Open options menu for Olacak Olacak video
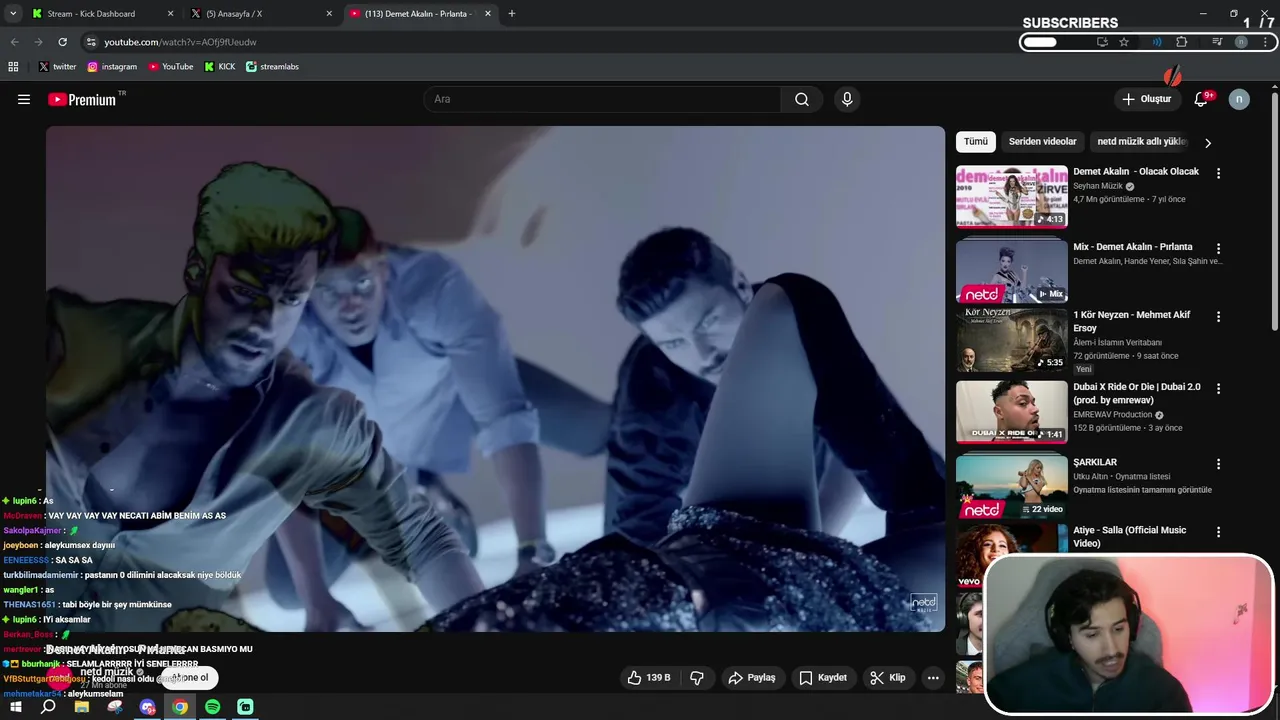The height and width of the screenshot is (720, 1280). click(x=1218, y=173)
